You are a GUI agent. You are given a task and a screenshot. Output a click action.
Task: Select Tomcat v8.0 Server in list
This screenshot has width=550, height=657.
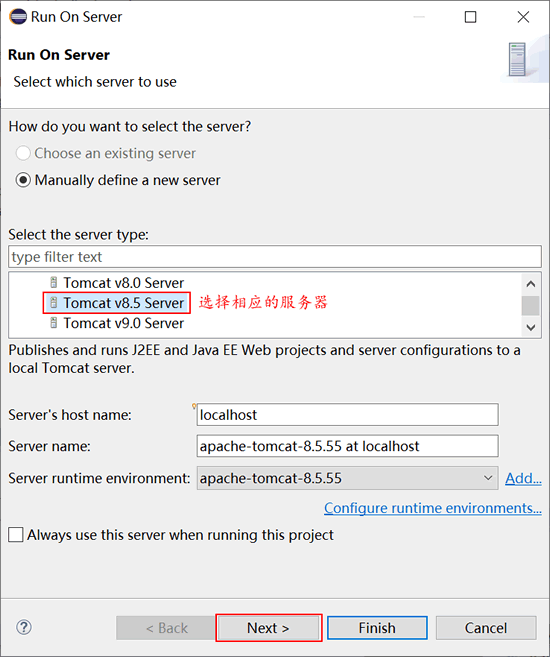pos(124,283)
